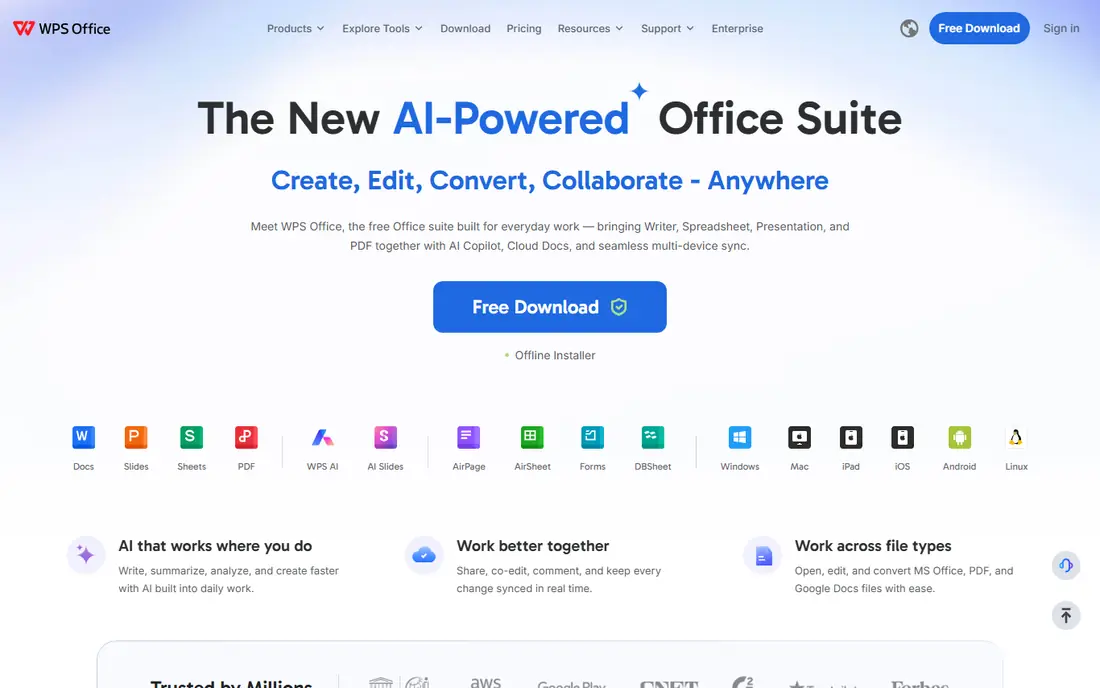Image resolution: width=1100 pixels, height=688 pixels.
Task: Expand the Support dropdown menu
Action: click(667, 29)
